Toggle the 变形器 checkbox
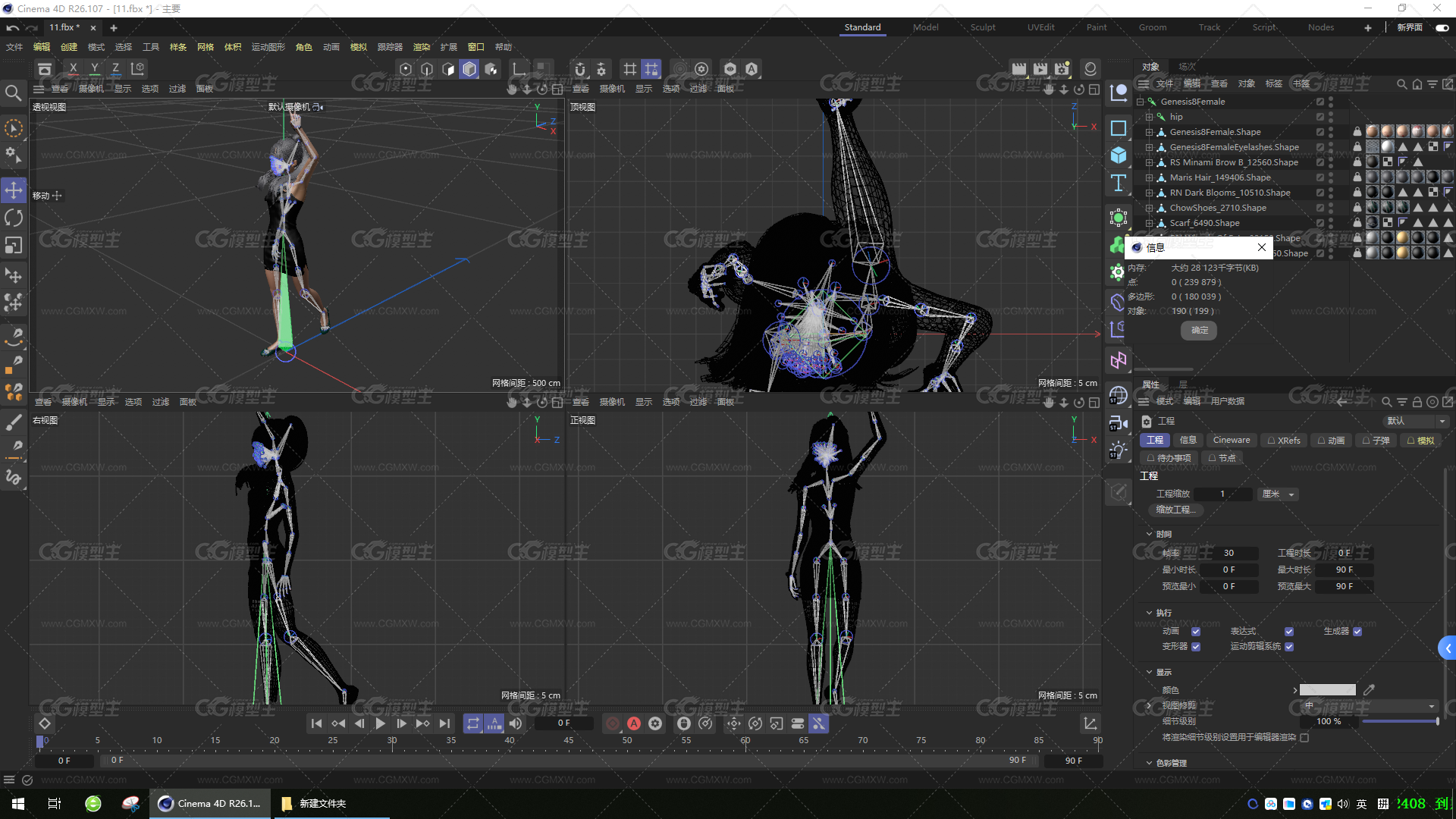 point(1196,647)
